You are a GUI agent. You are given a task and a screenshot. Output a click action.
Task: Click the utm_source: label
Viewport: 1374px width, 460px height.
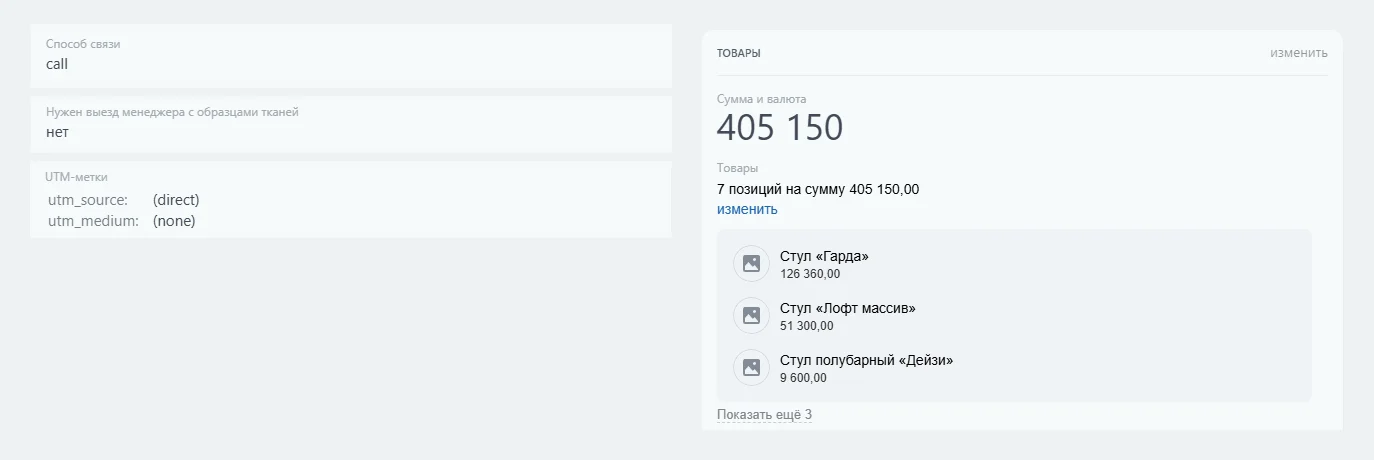[88, 200]
